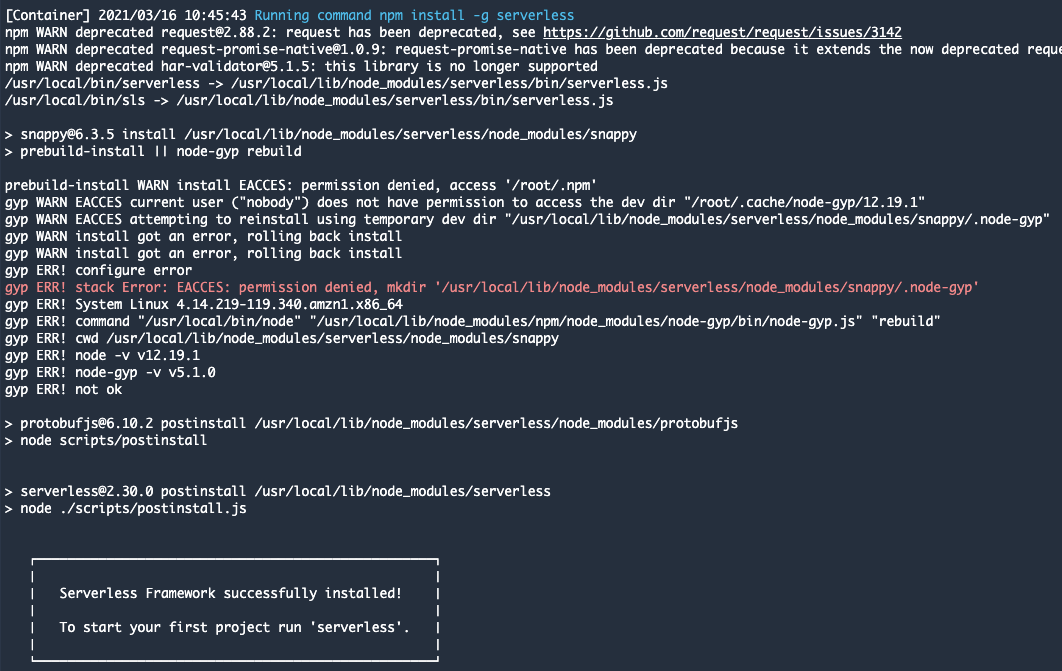Click the 'node ./scripts/postinstall.js' line
1062x671 pixels.
126,508
